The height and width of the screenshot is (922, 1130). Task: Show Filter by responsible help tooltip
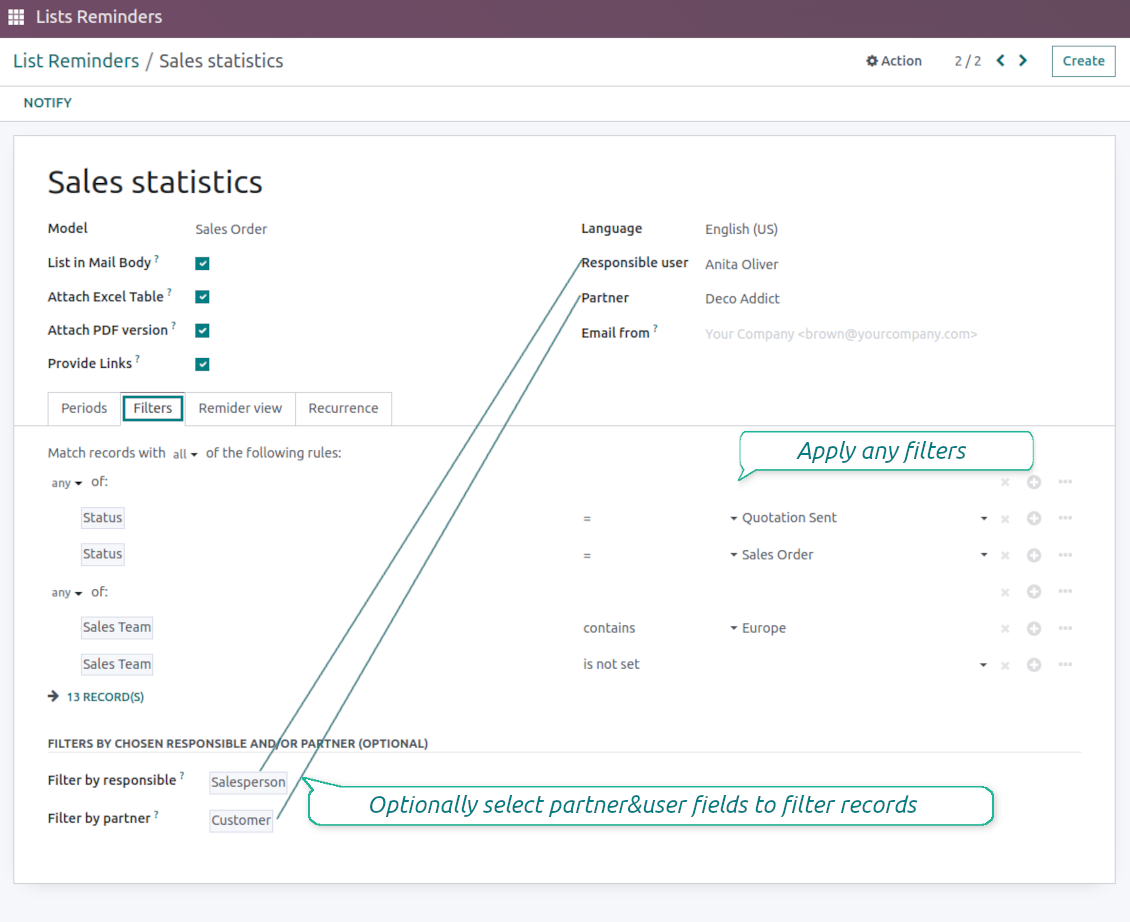click(x=182, y=776)
